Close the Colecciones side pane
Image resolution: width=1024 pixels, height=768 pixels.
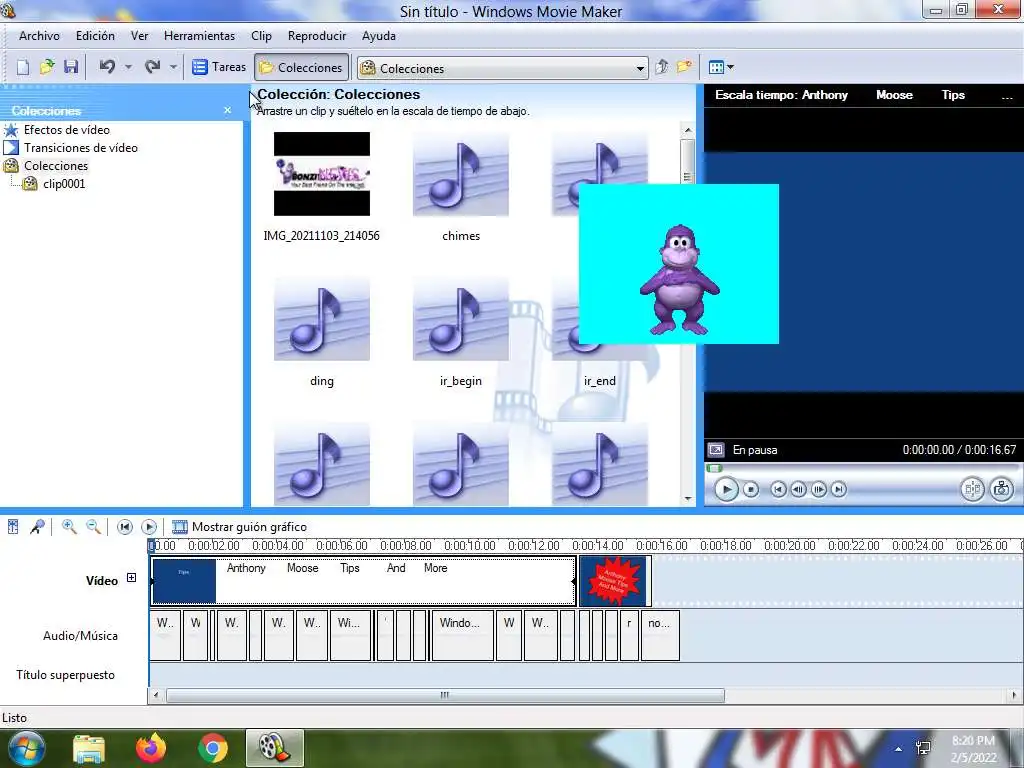coord(227,110)
